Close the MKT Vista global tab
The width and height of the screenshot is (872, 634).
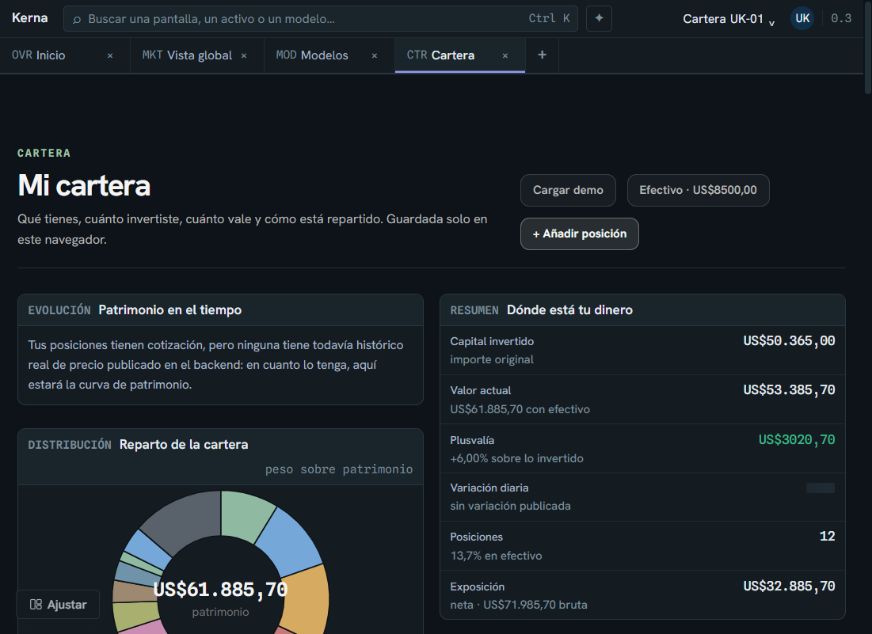coord(244,56)
